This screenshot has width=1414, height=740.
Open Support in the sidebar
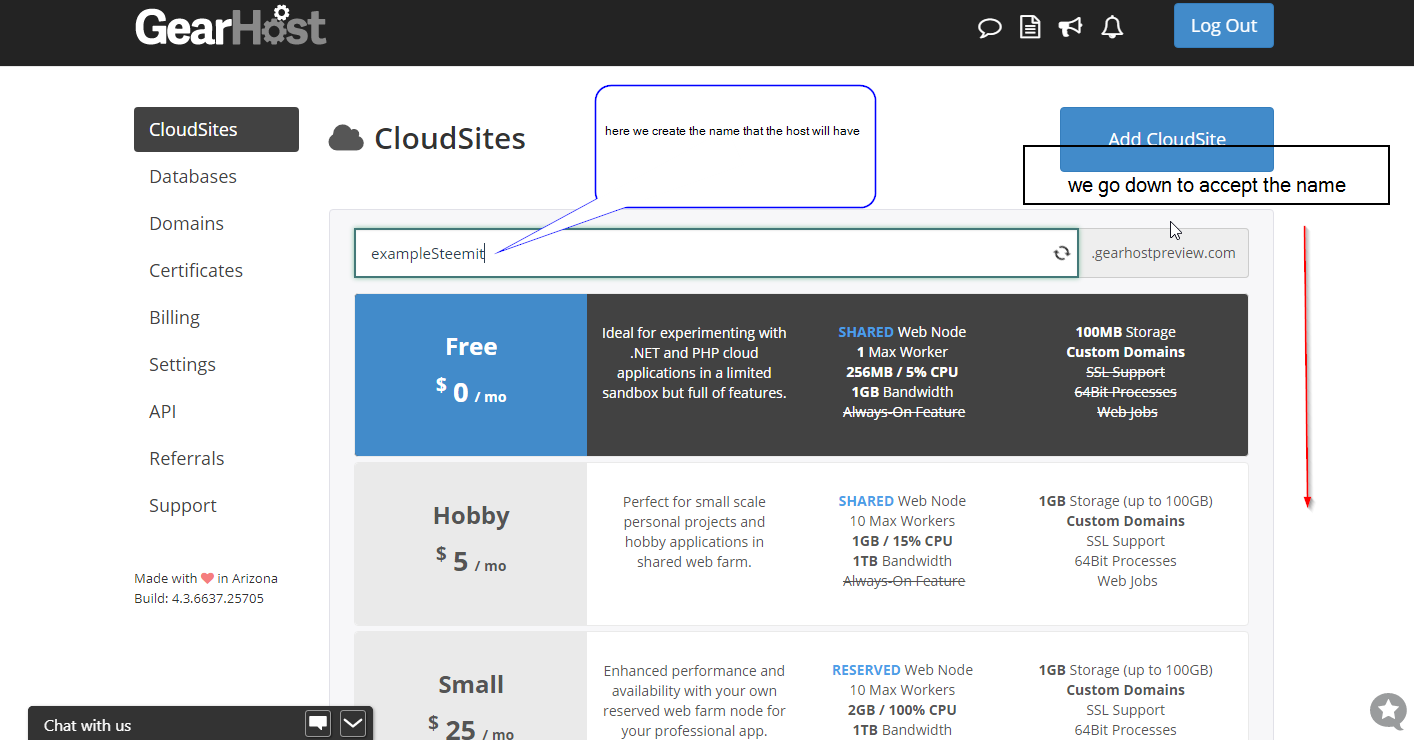[x=183, y=505]
